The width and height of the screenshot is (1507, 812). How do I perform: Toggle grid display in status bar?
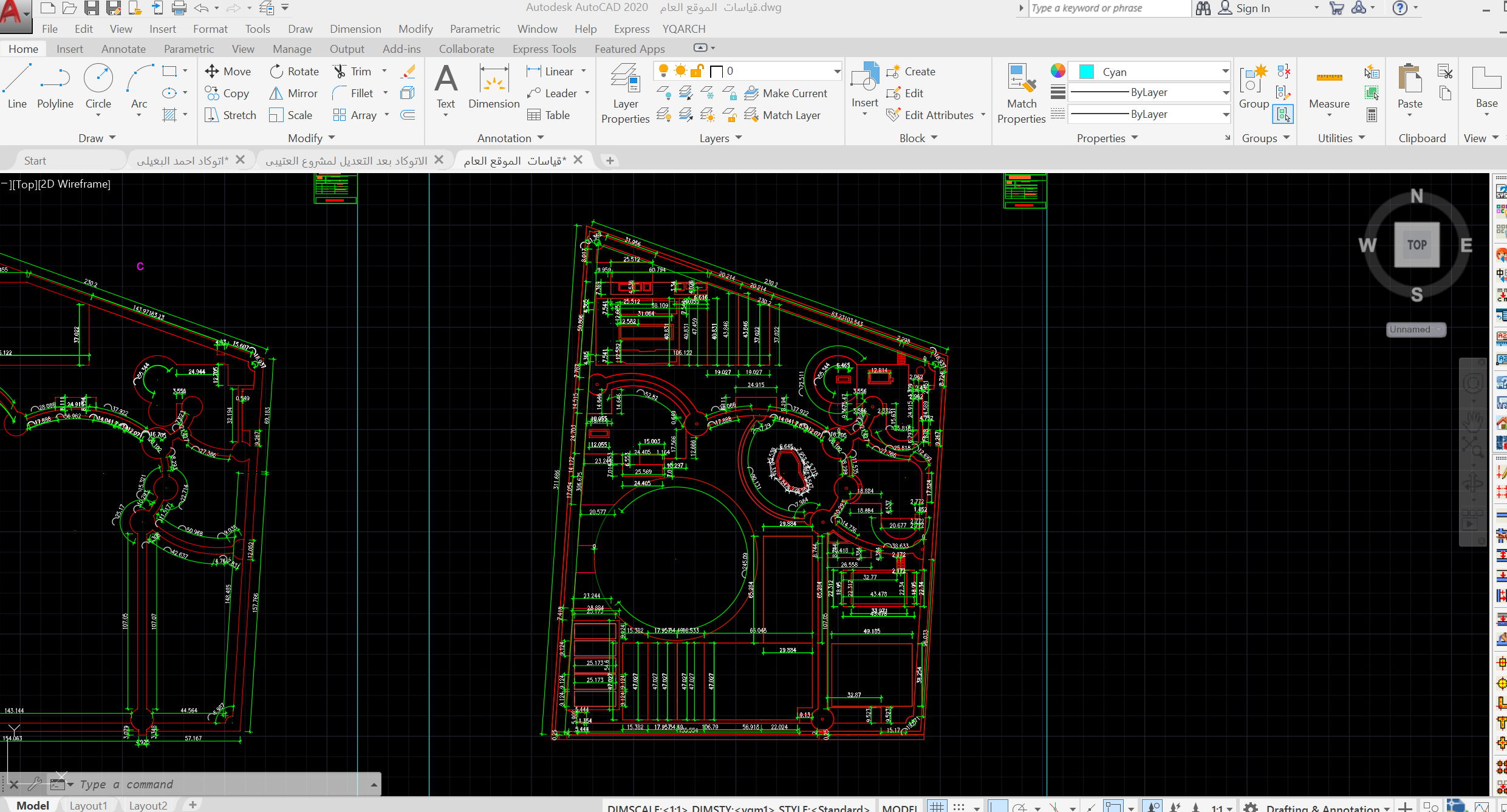coord(937,807)
